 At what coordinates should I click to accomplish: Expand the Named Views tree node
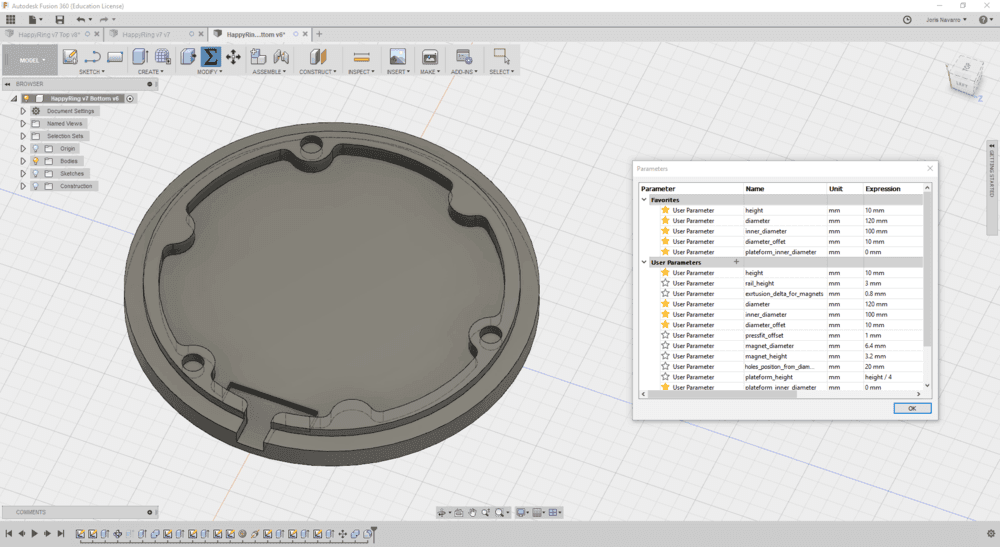(x=23, y=124)
